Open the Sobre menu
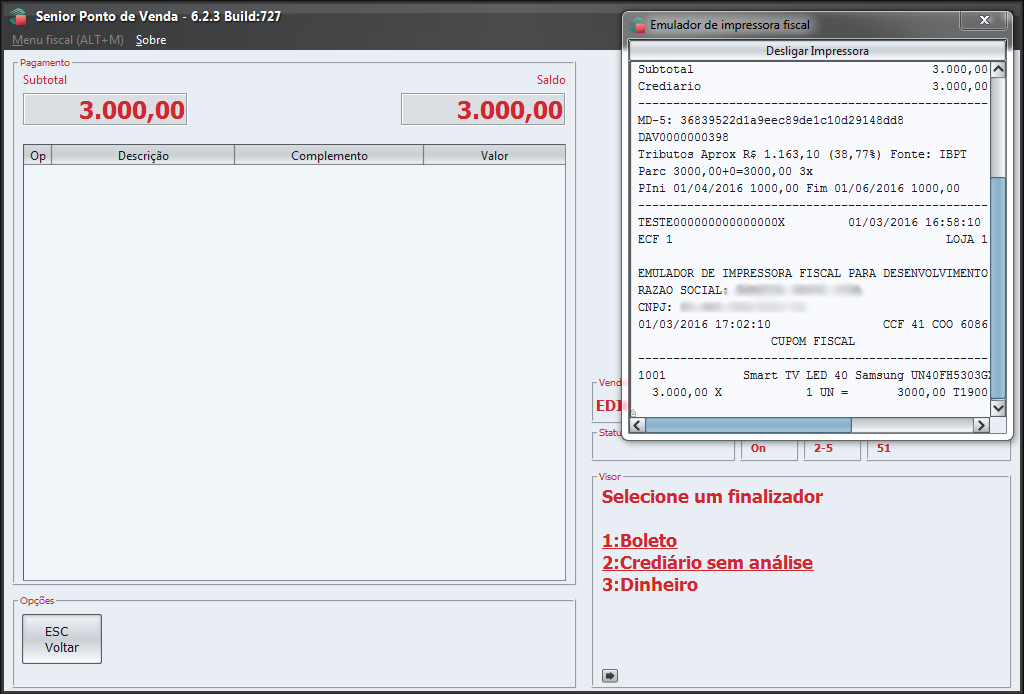The image size is (1024, 694). (x=151, y=40)
